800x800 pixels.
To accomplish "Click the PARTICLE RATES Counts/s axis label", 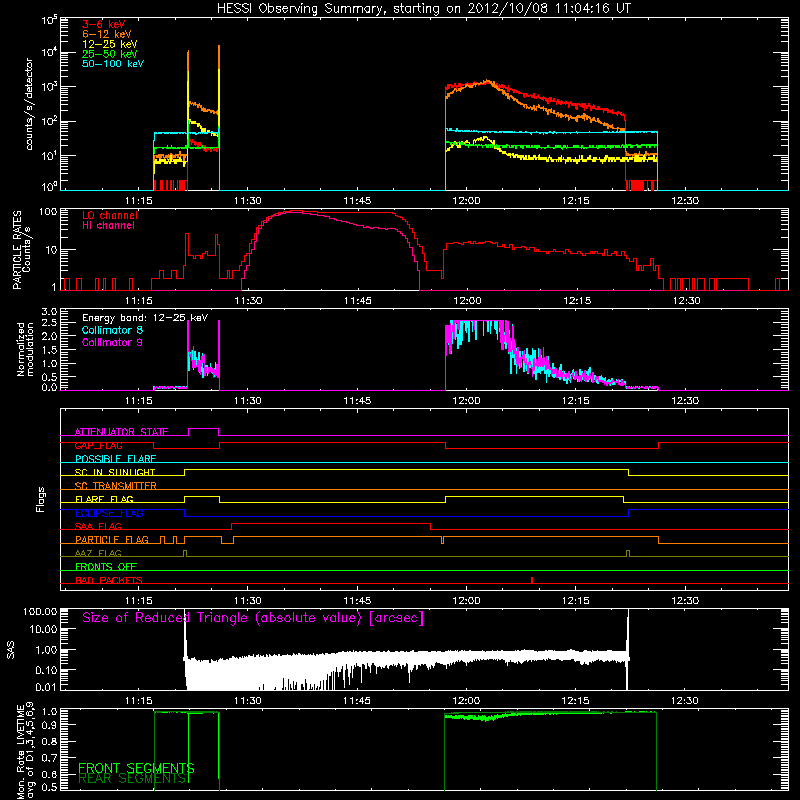I will (21, 249).
